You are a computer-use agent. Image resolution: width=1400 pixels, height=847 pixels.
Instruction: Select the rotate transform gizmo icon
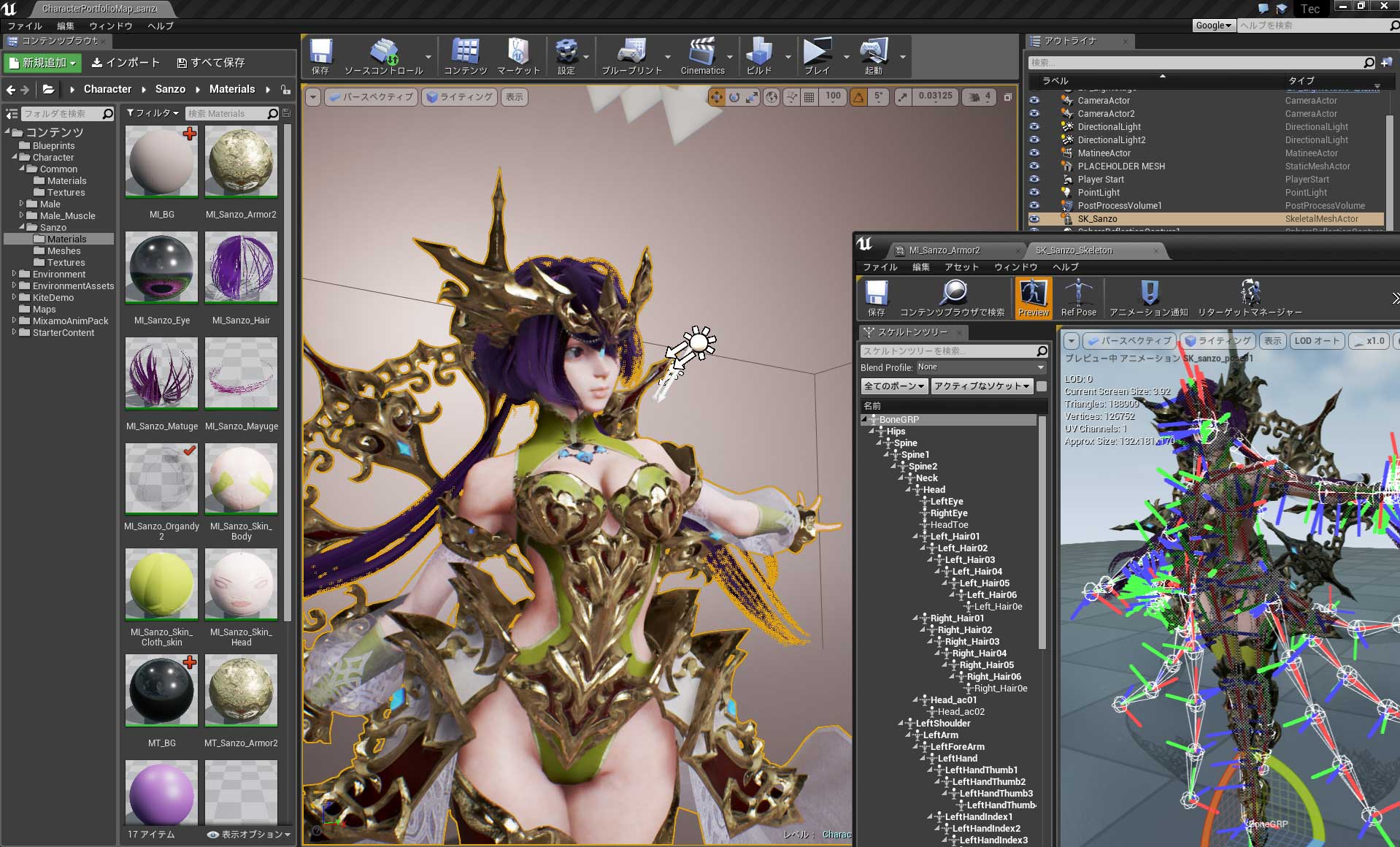(734, 97)
